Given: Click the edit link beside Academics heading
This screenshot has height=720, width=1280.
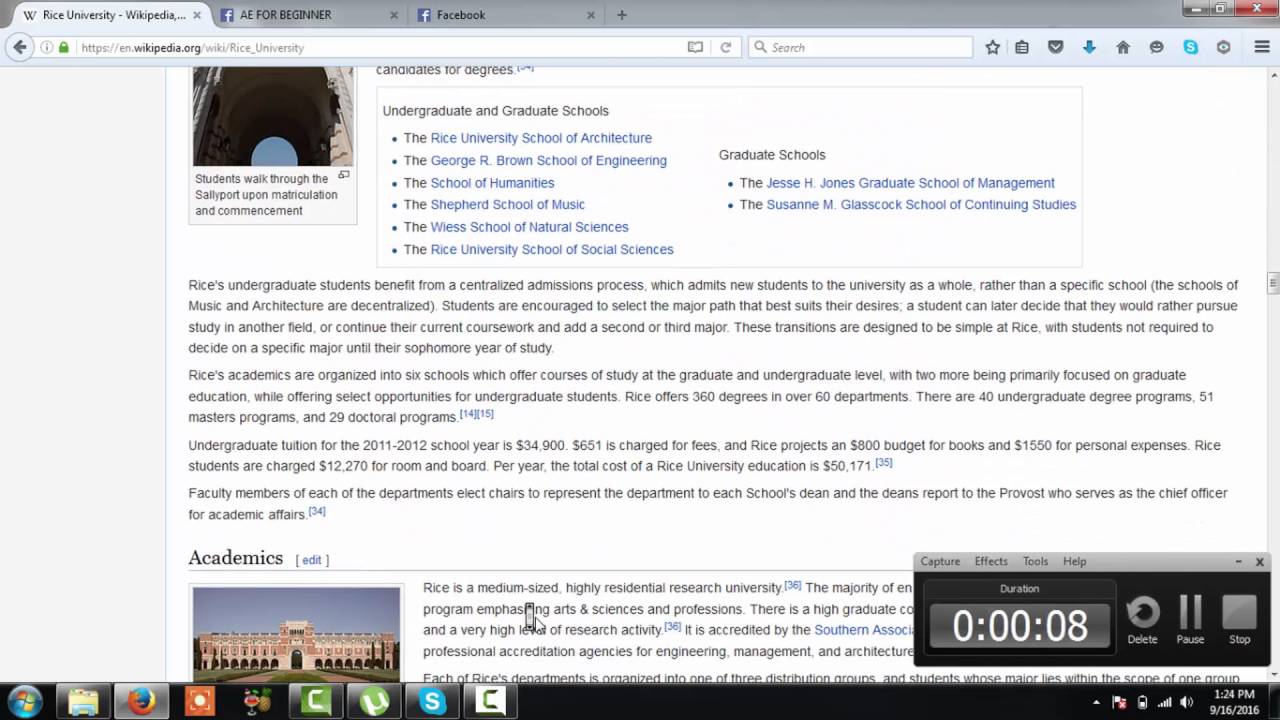Looking at the screenshot, I should [x=312, y=560].
